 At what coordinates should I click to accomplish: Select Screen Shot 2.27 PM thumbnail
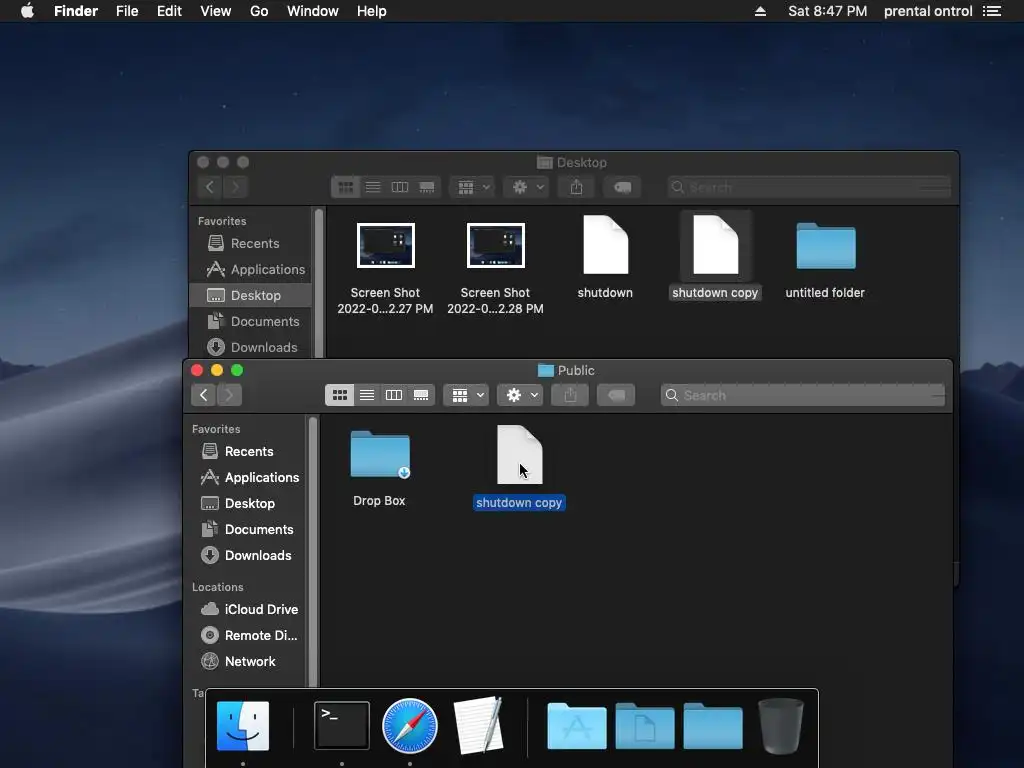385,246
